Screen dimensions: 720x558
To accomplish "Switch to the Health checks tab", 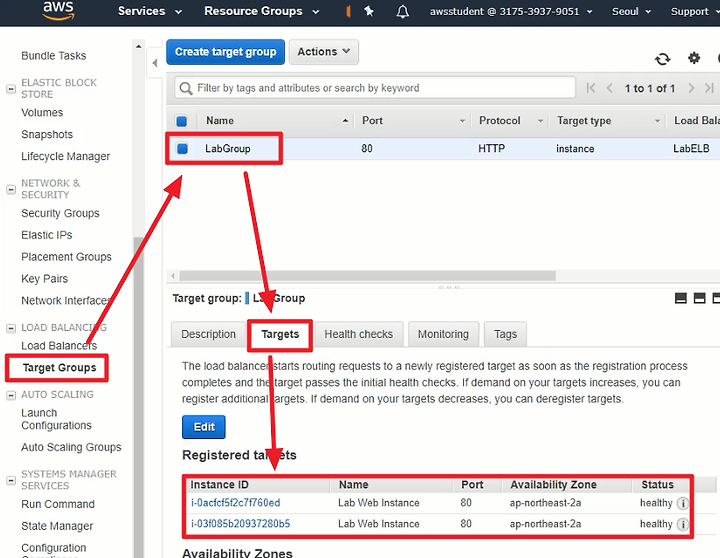I will [359, 334].
